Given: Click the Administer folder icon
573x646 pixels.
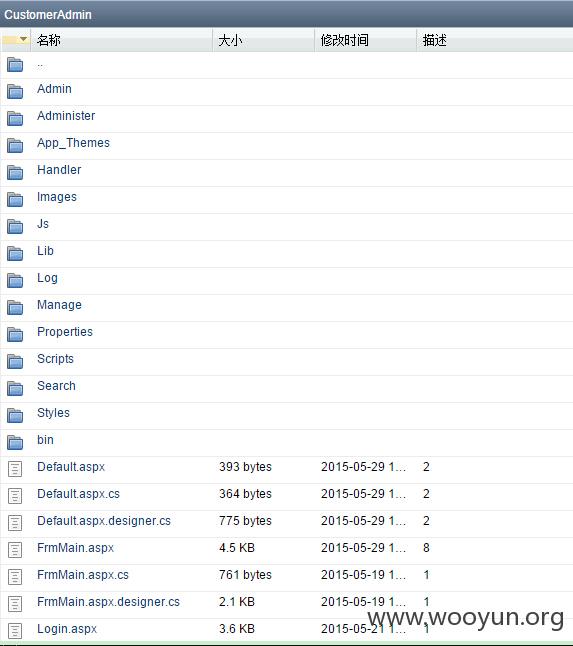Looking at the screenshot, I should [15, 119].
